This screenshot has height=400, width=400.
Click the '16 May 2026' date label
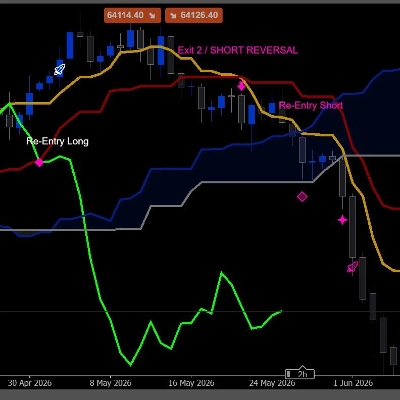coord(191,383)
